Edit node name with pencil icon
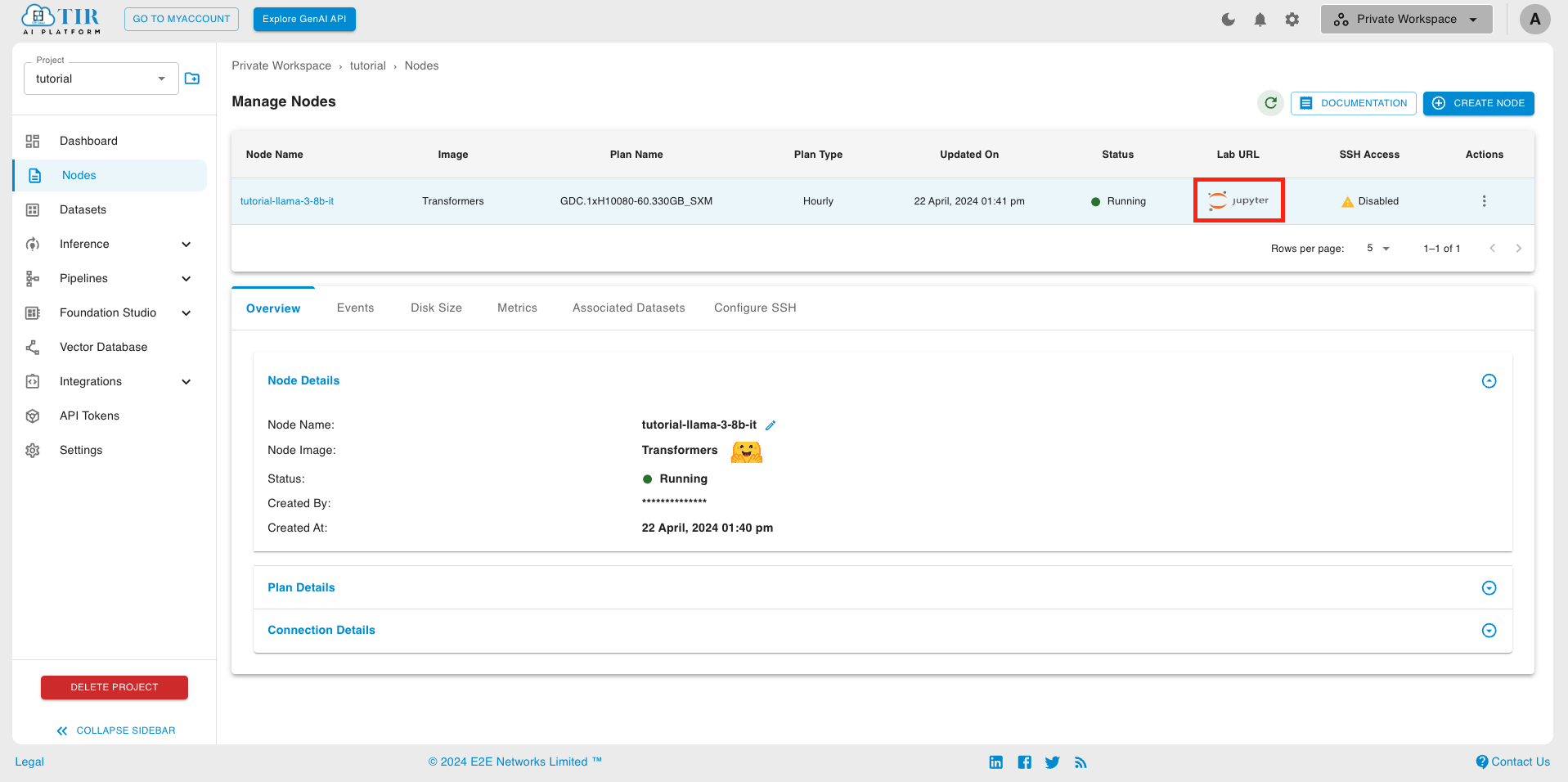 tap(771, 425)
